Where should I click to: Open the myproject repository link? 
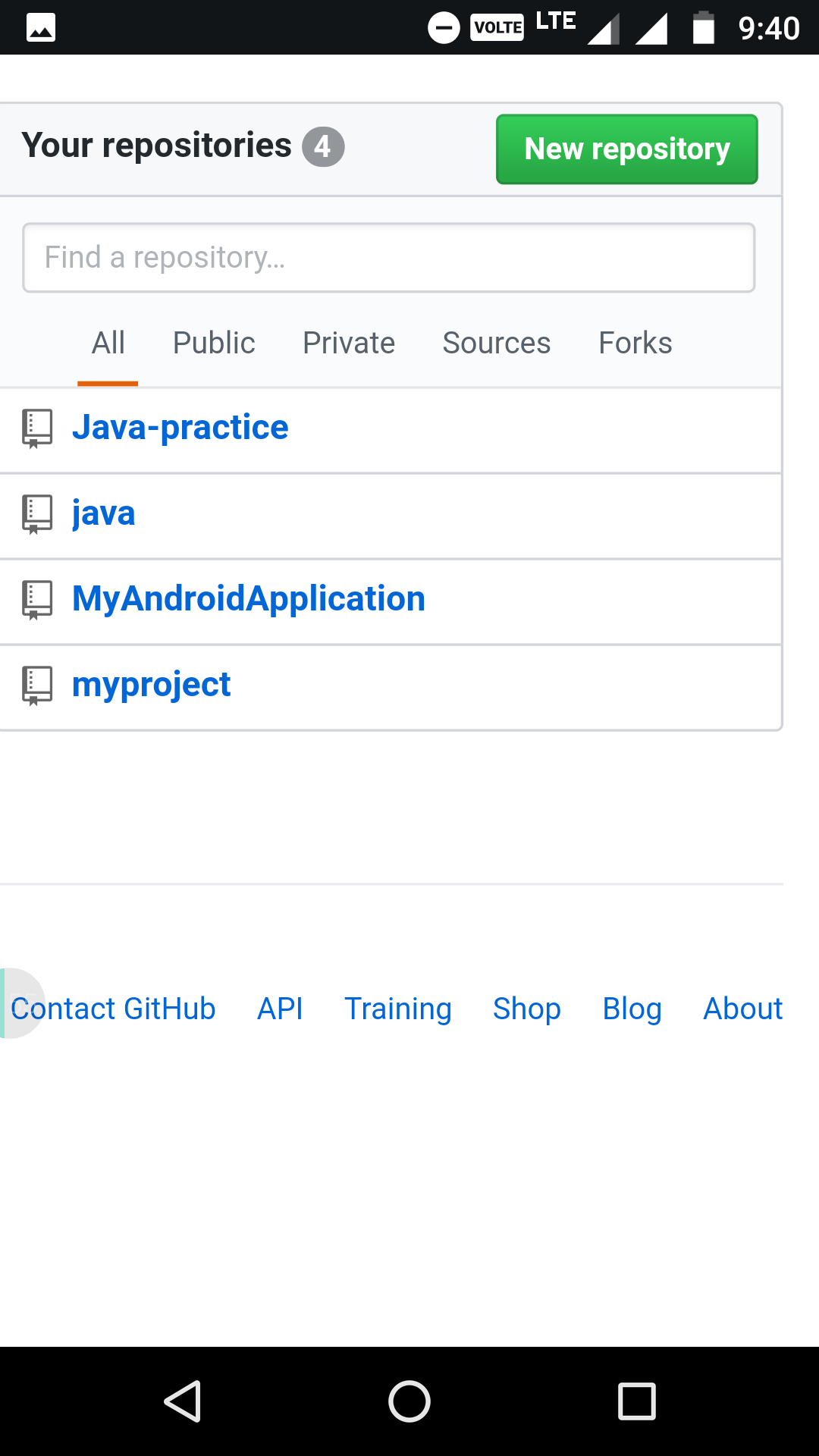coord(151,685)
